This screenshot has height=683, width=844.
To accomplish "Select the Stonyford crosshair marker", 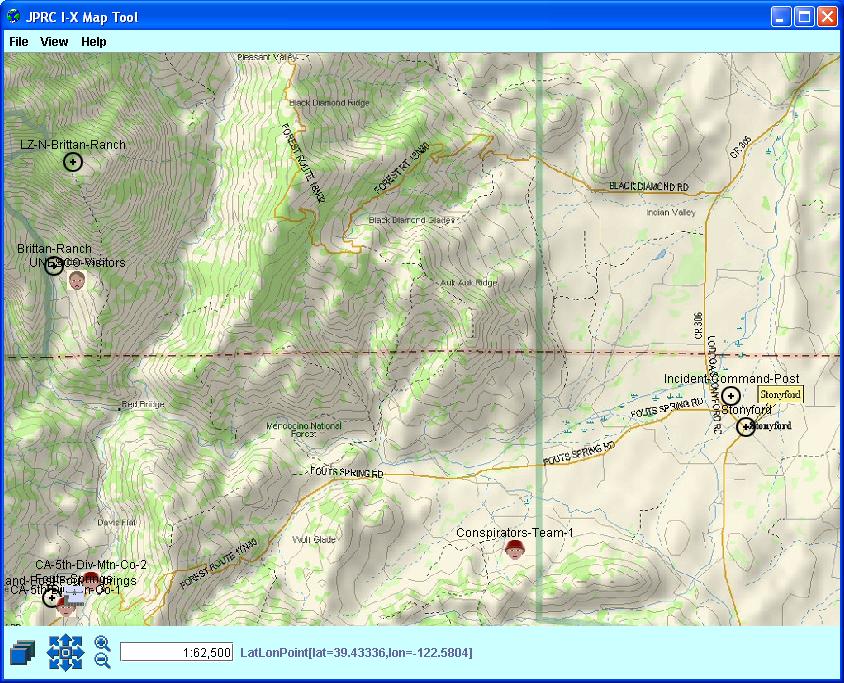I will click(745, 427).
